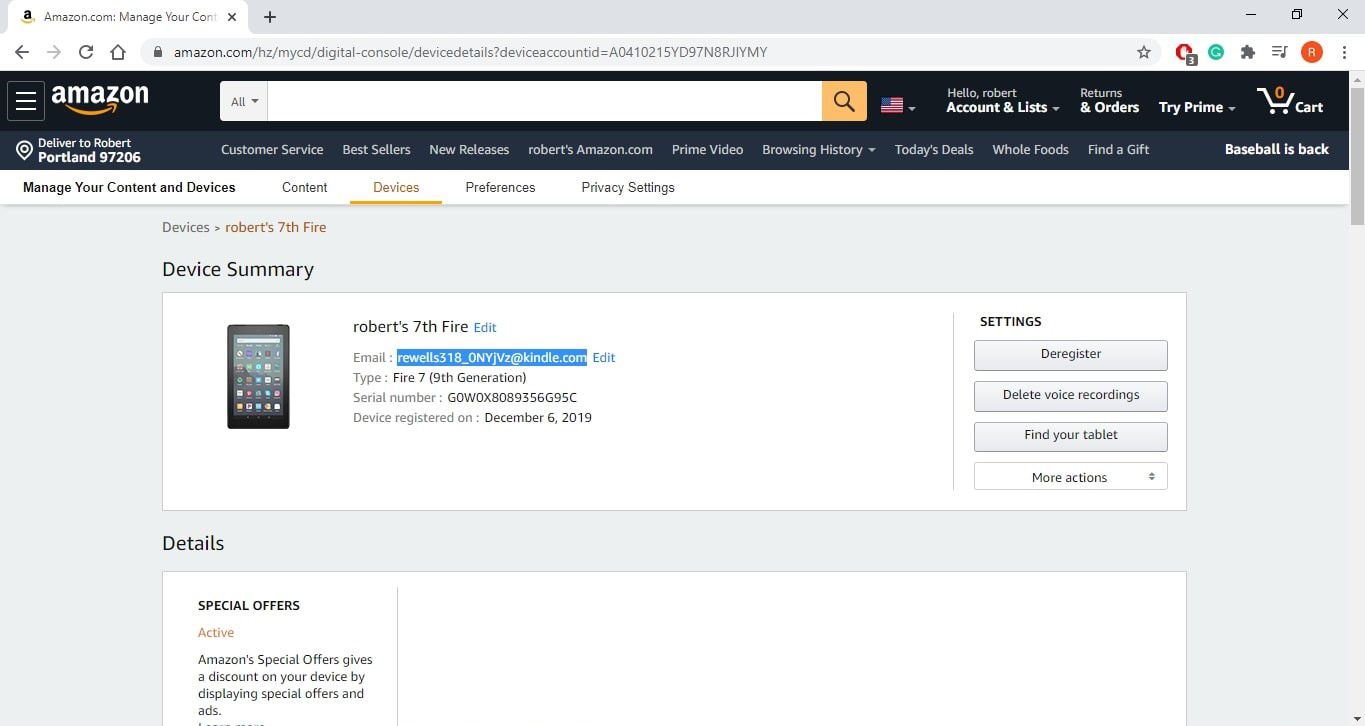The height and width of the screenshot is (726, 1365).
Task: Expand the Browsing History dropdown
Action: 818,149
